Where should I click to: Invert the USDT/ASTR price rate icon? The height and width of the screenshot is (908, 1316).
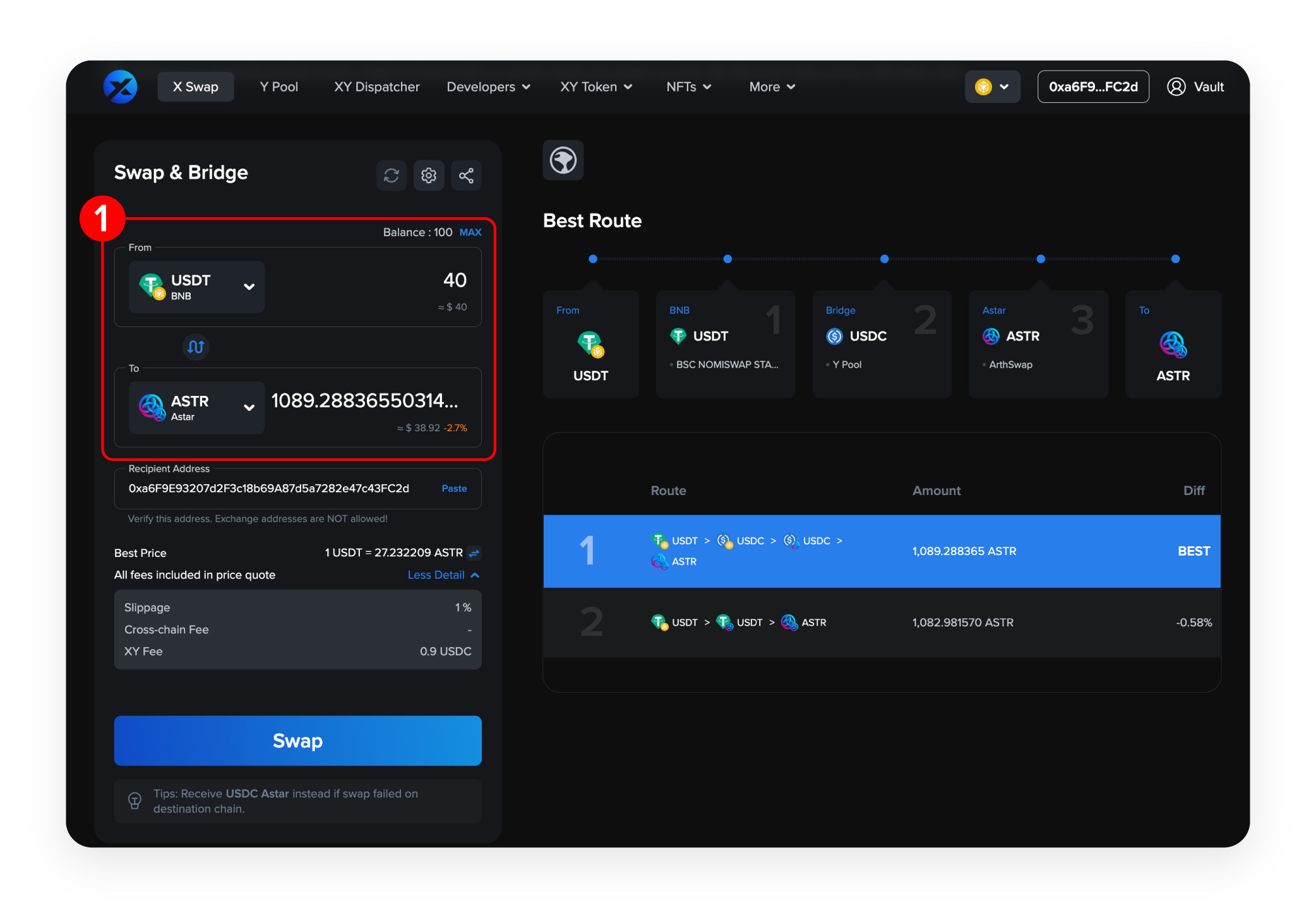[x=475, y=553]
